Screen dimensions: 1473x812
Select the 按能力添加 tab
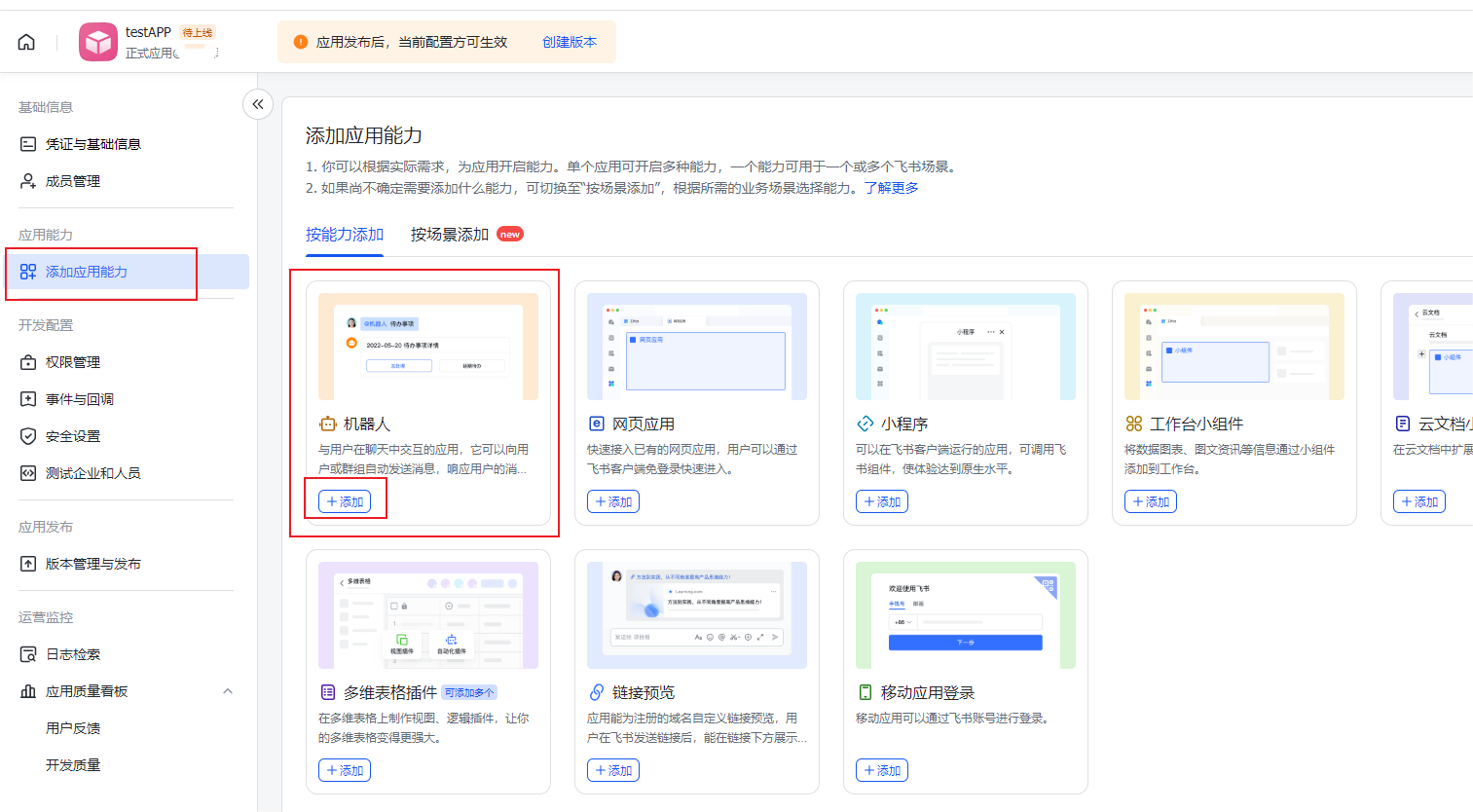345,235
